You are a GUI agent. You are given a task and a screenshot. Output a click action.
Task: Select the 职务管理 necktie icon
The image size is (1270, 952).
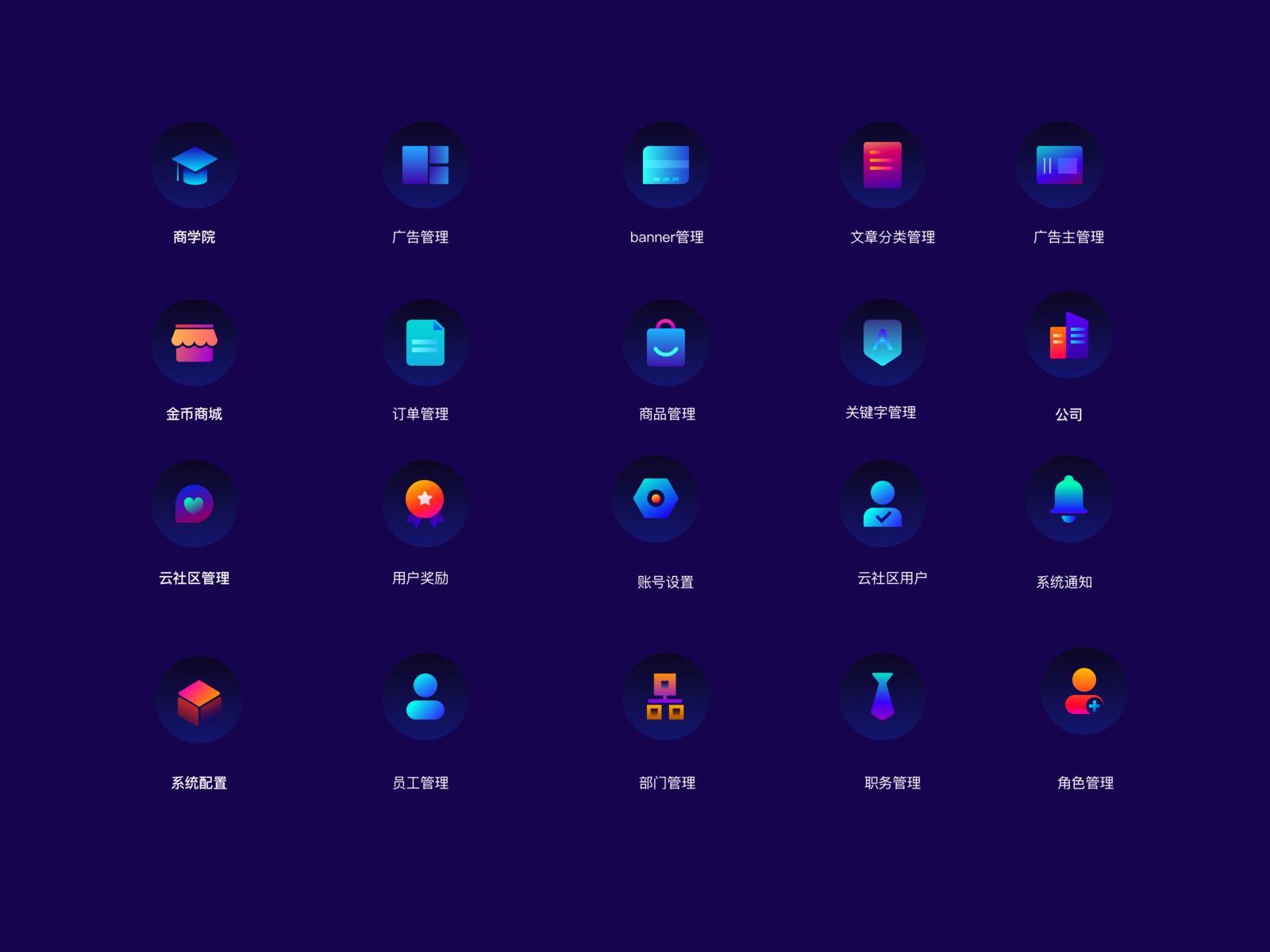tap(883, 697)
